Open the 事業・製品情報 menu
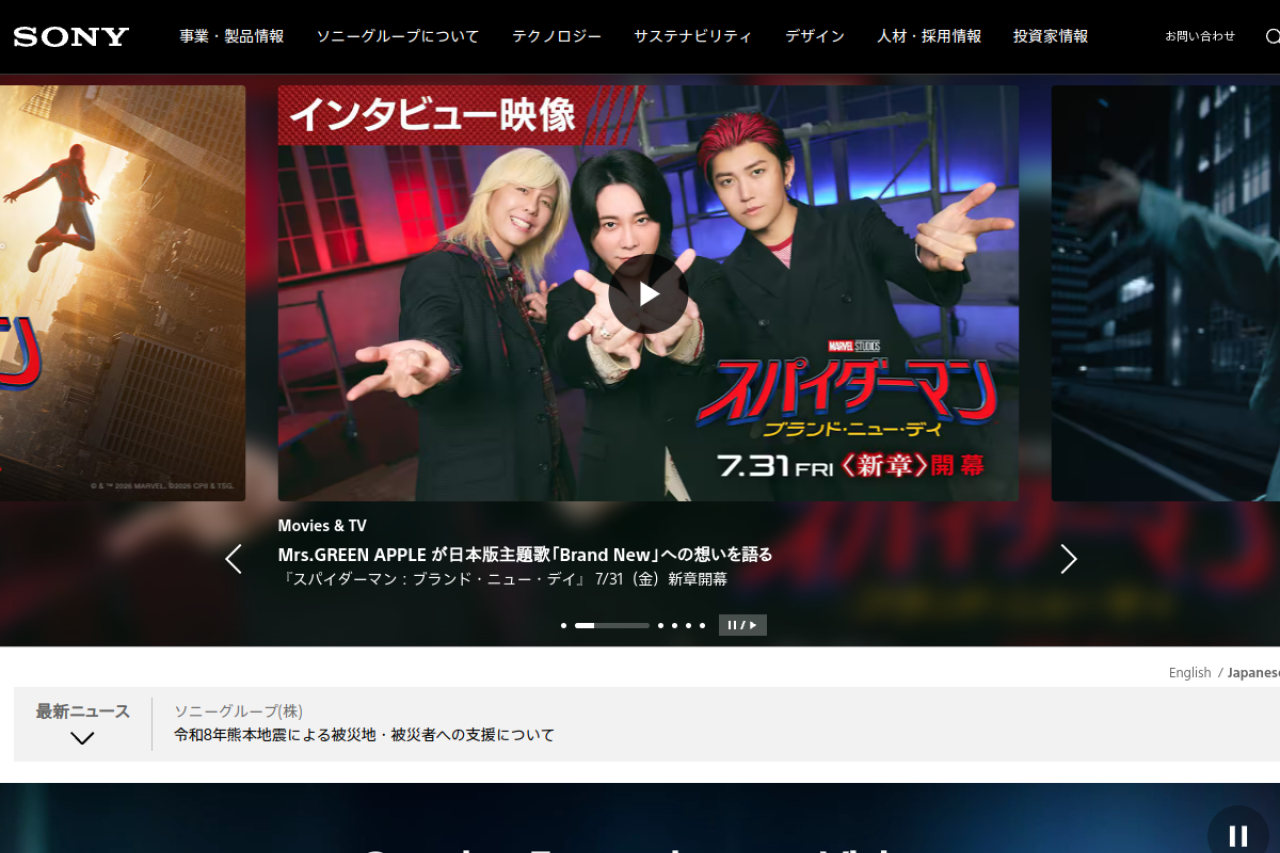Screen dimensions: 1280x853 pyautogui.click(x=232, y=36)
